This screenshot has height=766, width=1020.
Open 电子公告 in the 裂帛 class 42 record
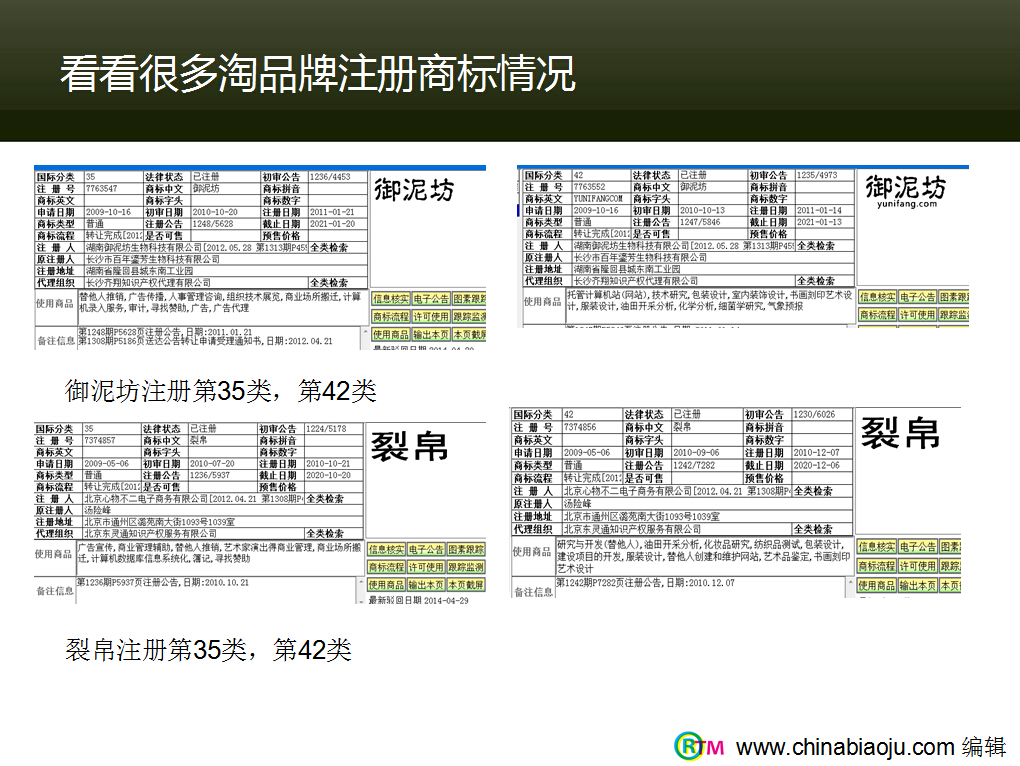918,547
